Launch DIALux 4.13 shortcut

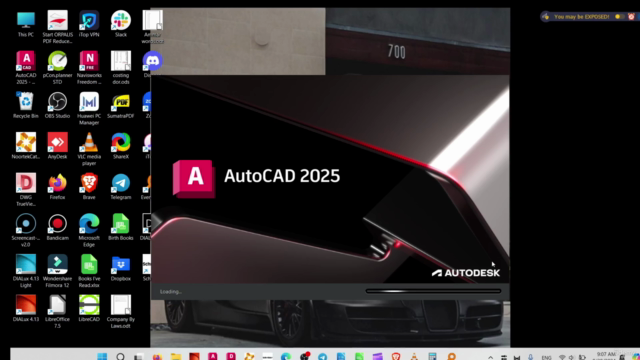[26, 308]
